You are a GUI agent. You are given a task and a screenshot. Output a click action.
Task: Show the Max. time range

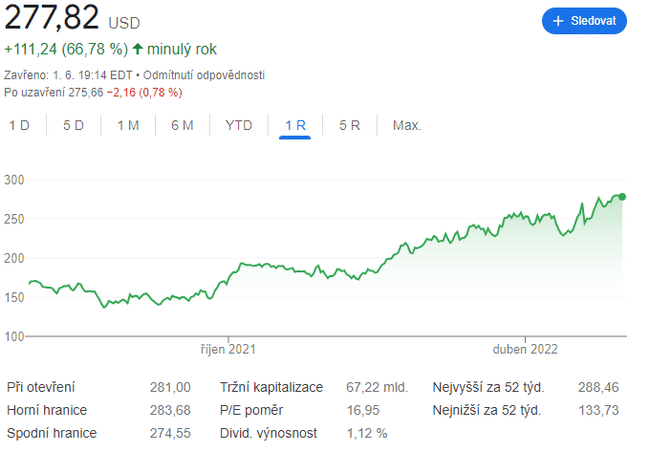pyautogui.click(x=406, y=125)
